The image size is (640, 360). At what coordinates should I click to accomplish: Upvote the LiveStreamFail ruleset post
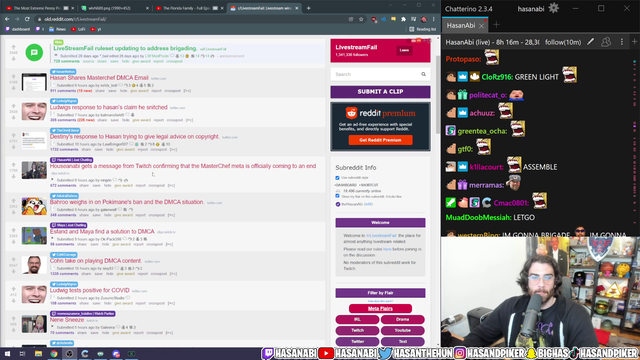(x=13, y=47)
